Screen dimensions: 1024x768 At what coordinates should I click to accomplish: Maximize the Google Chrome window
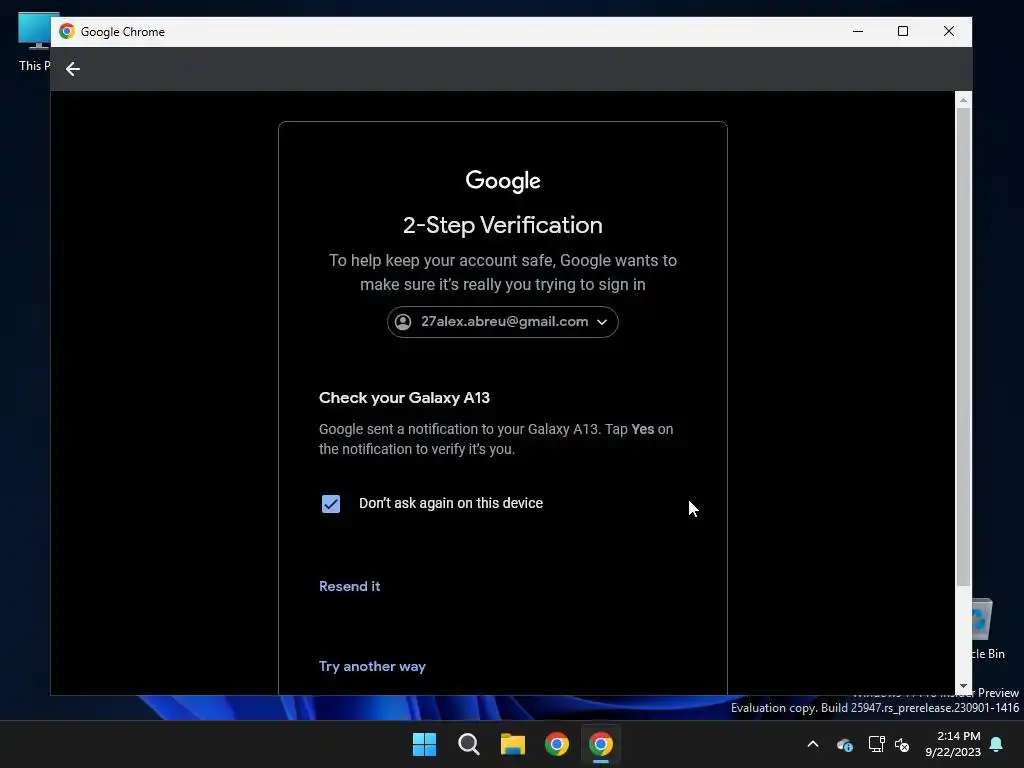pos(903,31)
